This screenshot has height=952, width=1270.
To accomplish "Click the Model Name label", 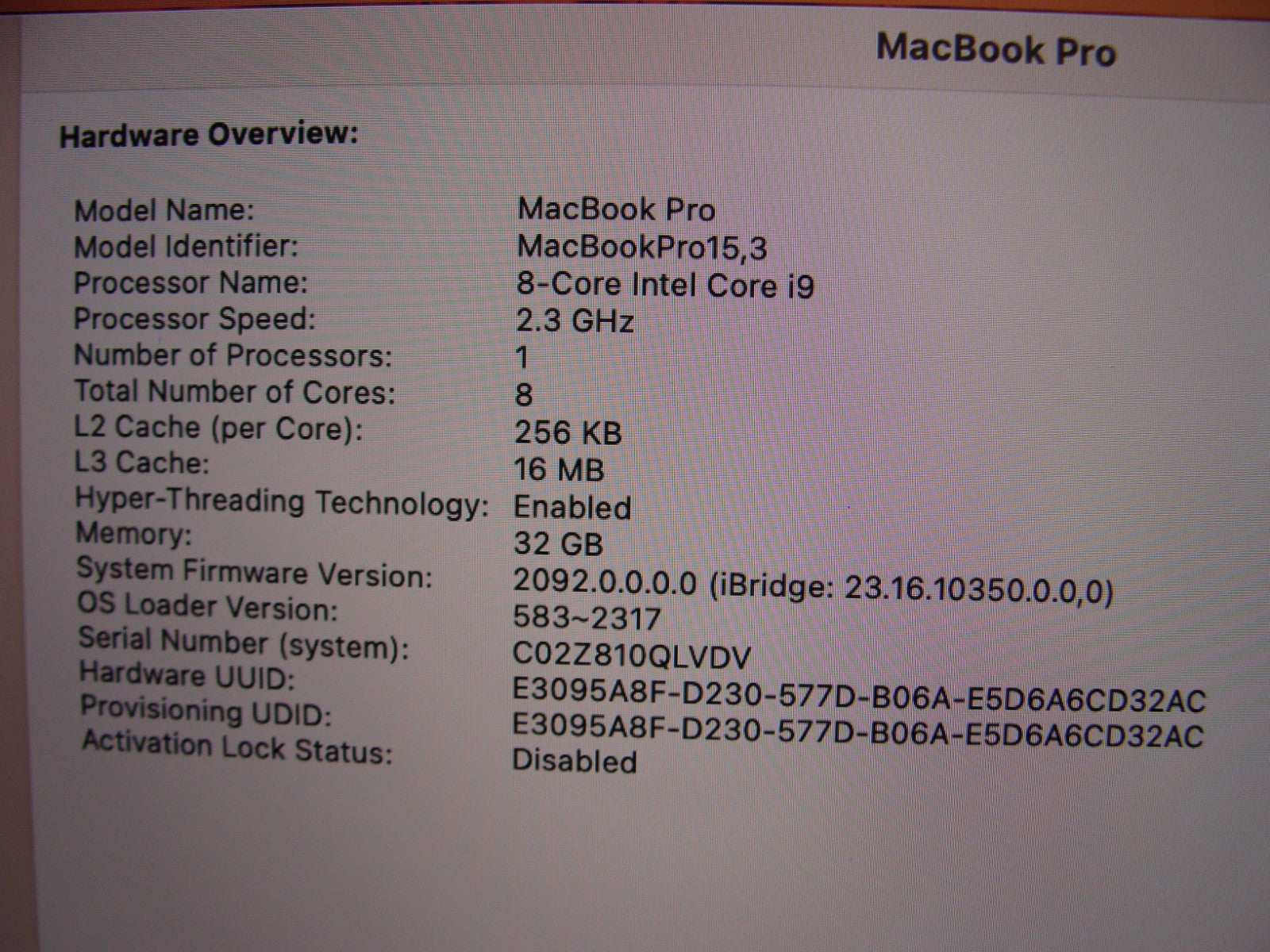I will tap(164, 211).
